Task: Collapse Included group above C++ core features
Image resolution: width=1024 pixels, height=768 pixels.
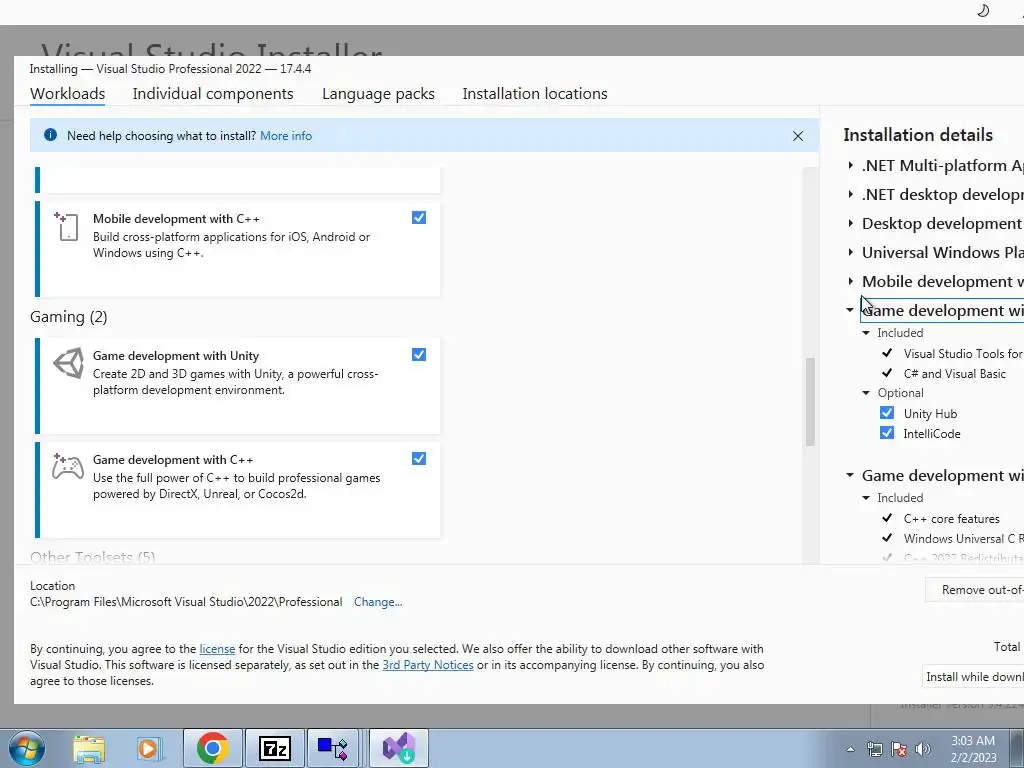Action: point(867,498)
